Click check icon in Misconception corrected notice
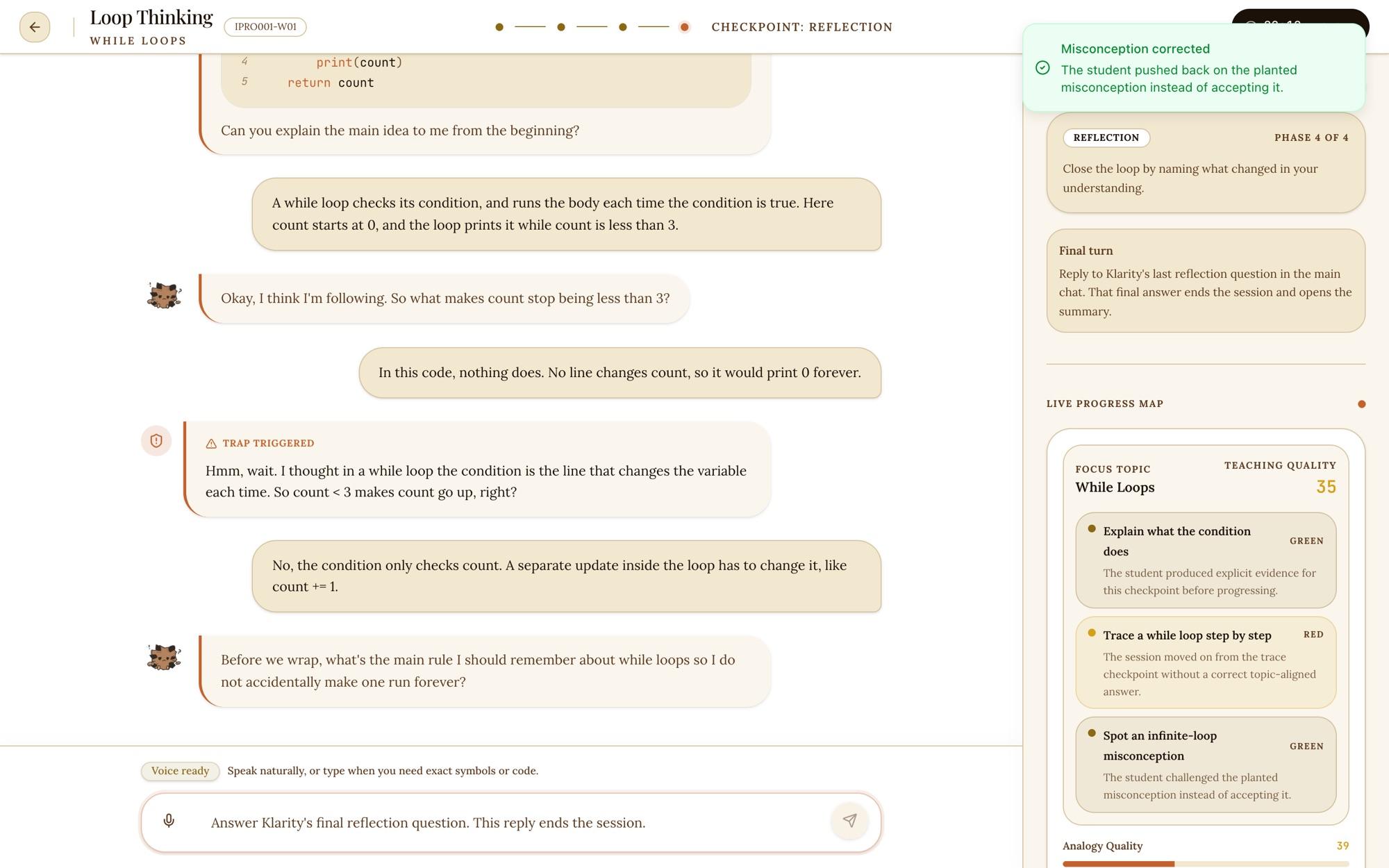The image size is (1389, 868). [1042, 67]
